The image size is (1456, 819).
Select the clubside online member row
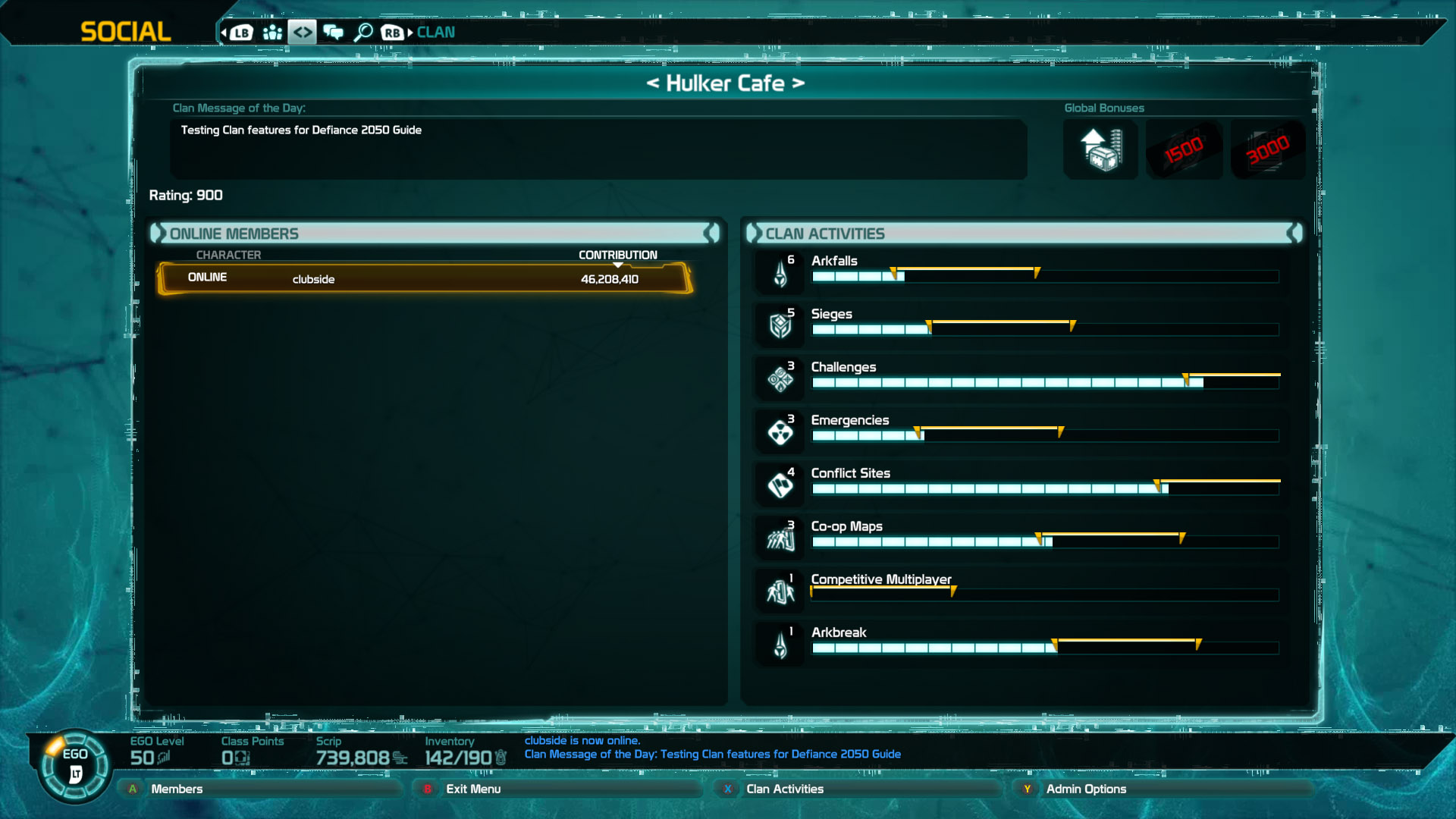(x=425, y=278)
